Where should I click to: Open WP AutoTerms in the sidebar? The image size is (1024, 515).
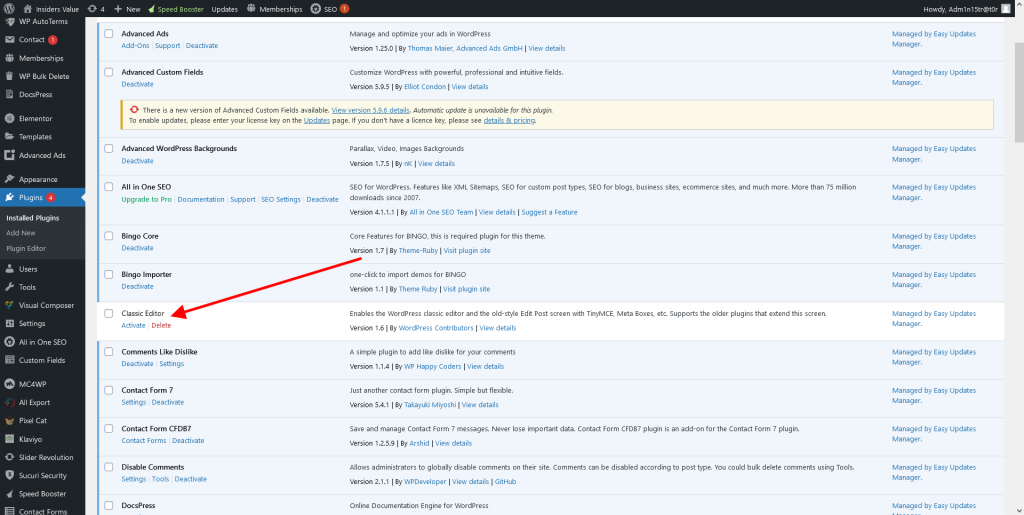point(42,22)
